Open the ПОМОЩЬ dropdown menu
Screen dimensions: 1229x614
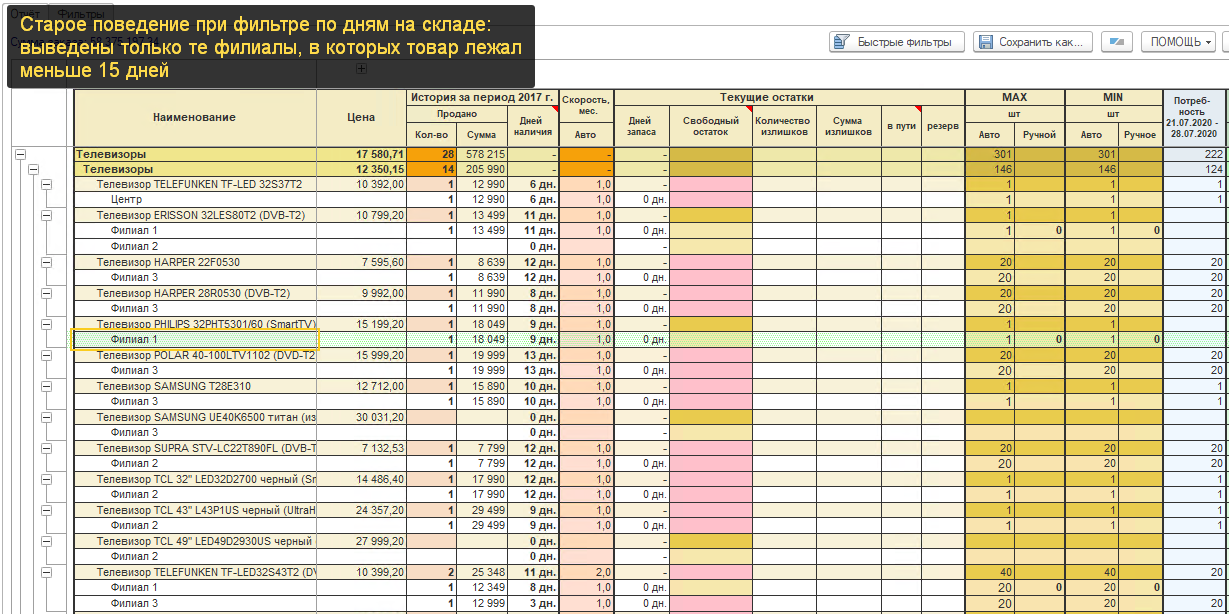click(x=1181, y=42)
